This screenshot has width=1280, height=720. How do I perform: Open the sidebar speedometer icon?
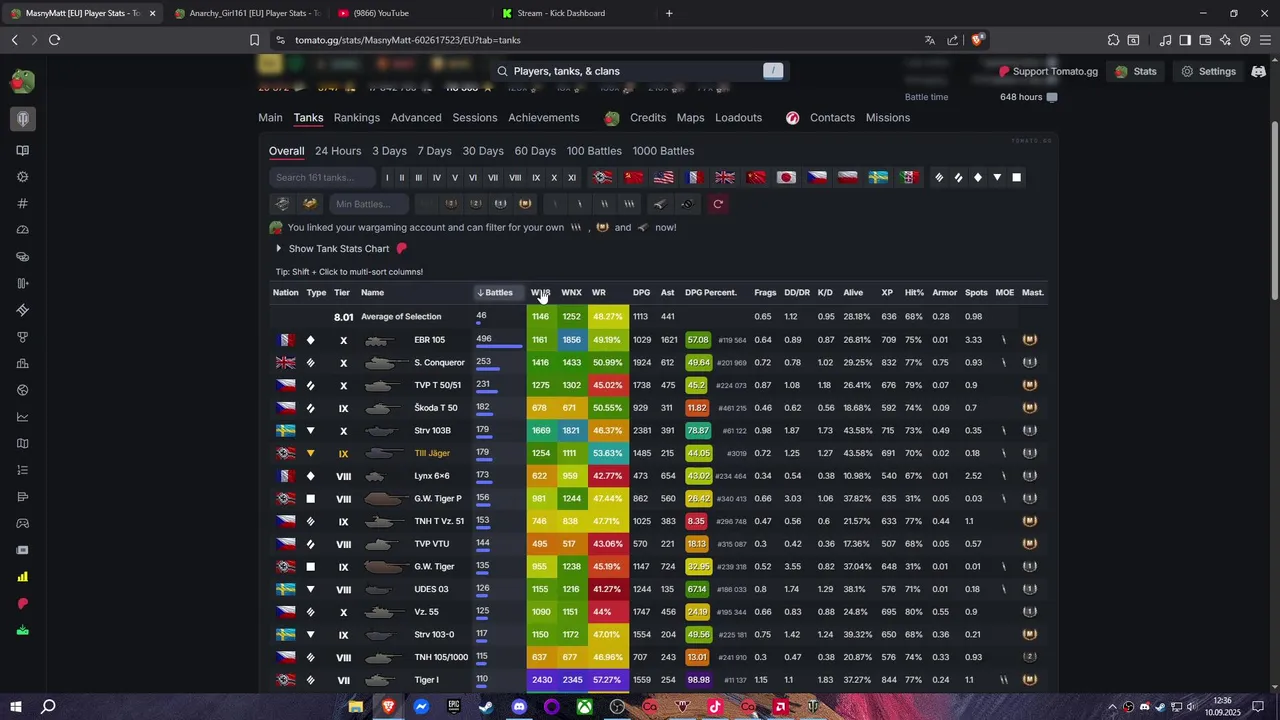pyautogui.click(x=22, y=230)
